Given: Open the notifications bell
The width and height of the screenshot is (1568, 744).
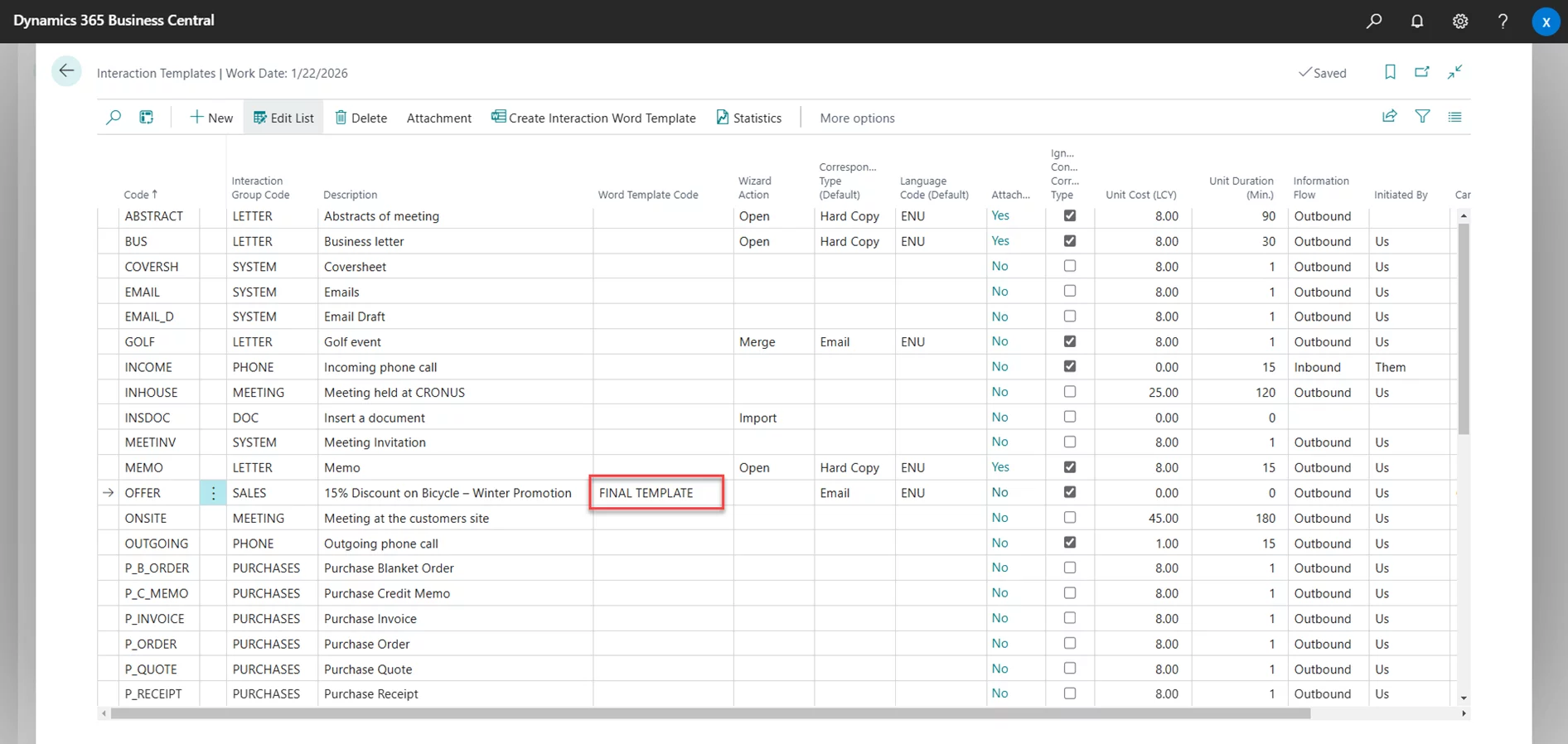Looking at the screenshot, I should [x=1417, y=22].
